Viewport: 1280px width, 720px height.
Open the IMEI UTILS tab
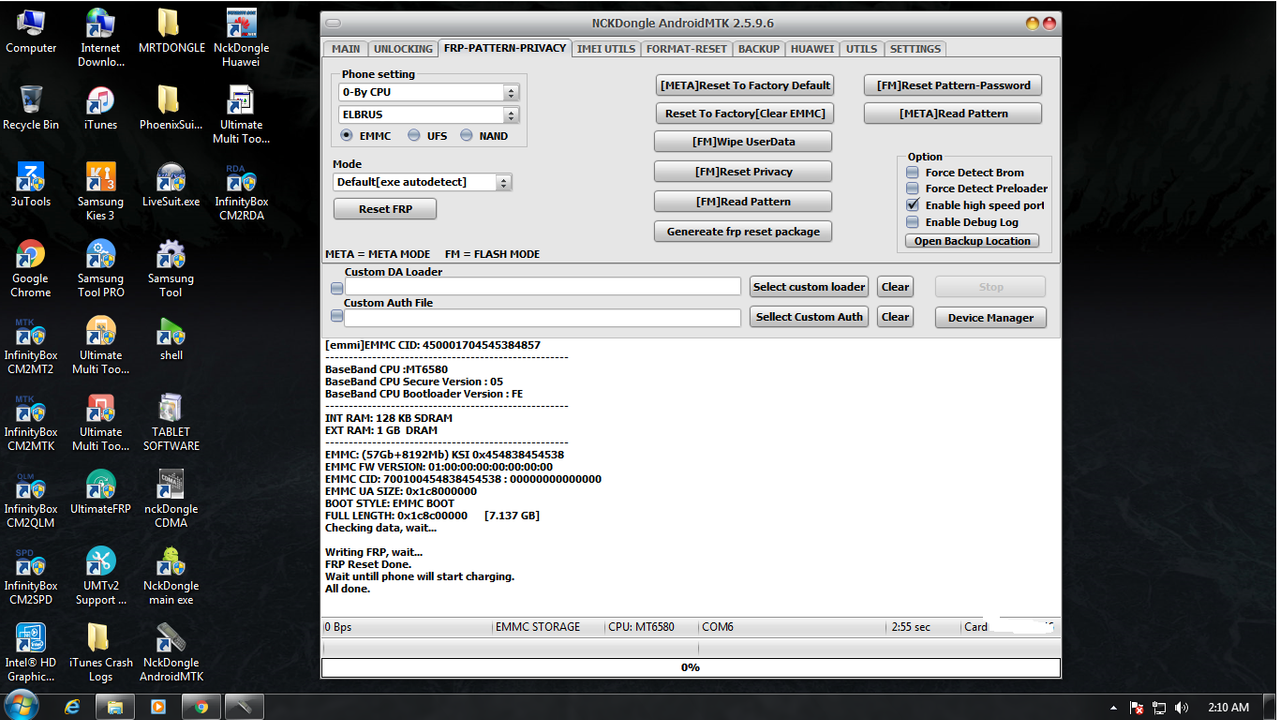click(607, 48)
